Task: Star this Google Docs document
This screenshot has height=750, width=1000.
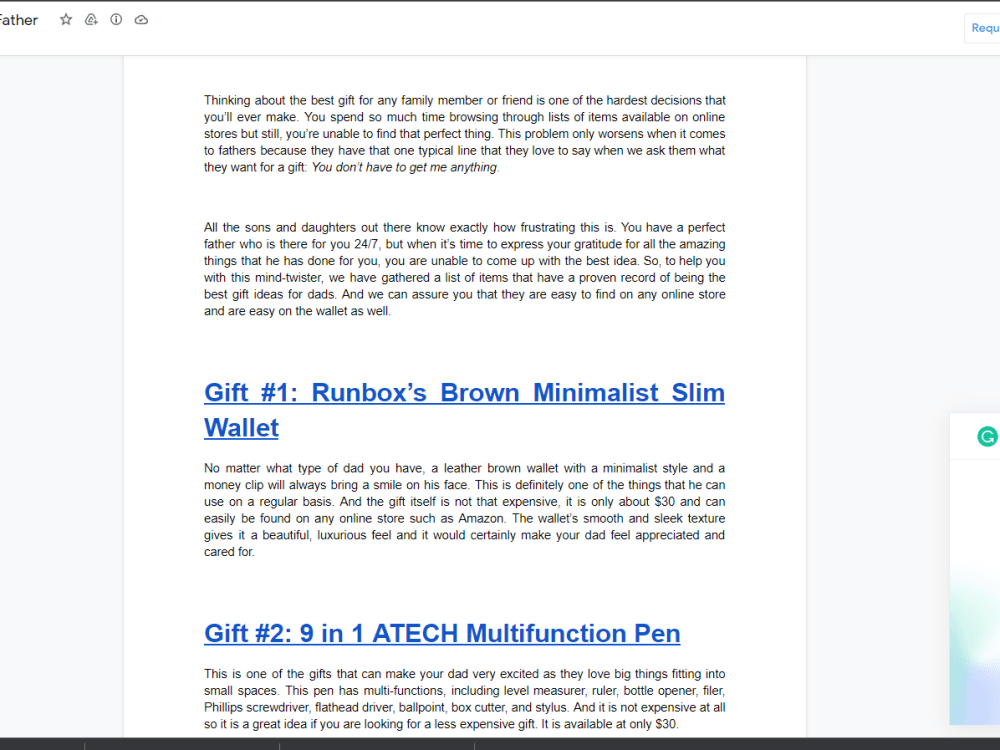Action: click(x=66, y=20)
